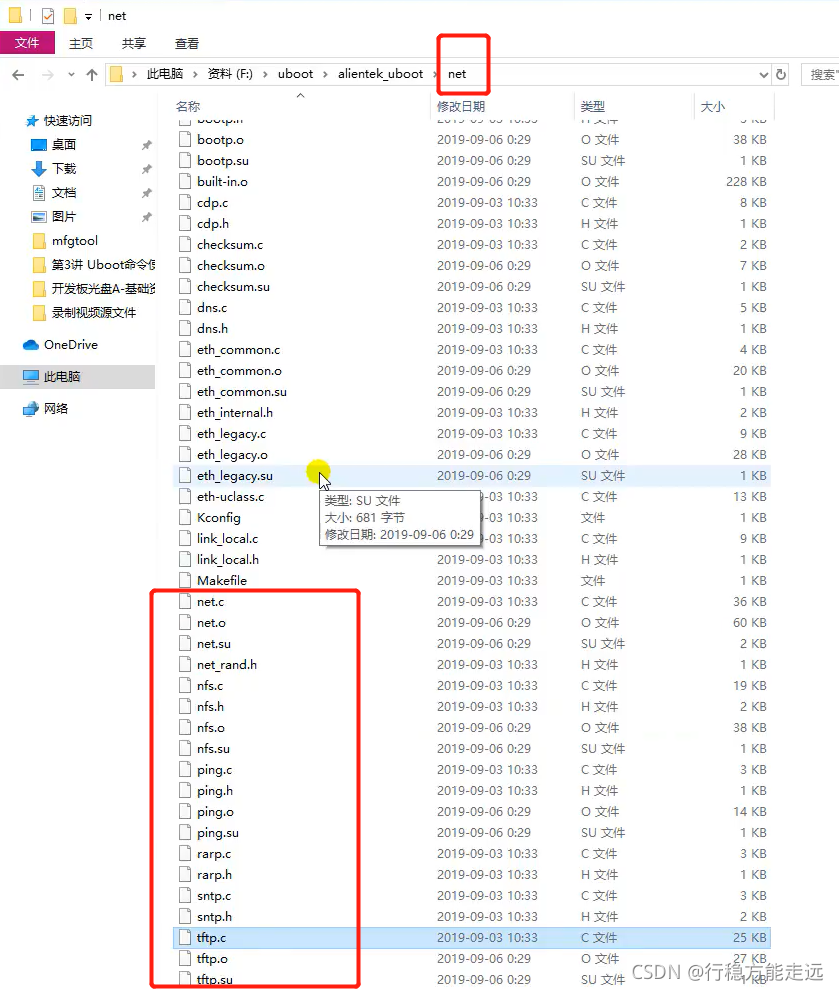The image size is (839, 990).
Task: Open the mfgtool folder in navigation pane
Action: click(x=74, y=241)
